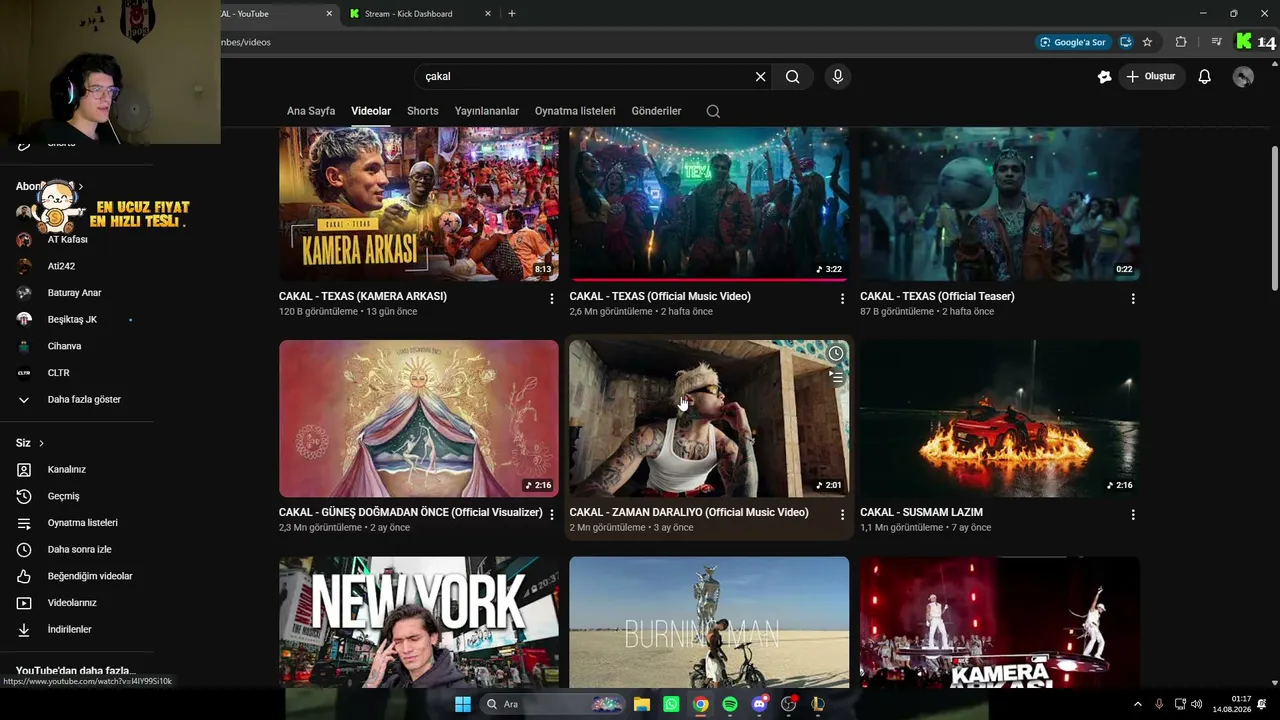1280x720 pixels.
Task: Open options for TEXAS (Official Music Video)
Action: (842, 299)
